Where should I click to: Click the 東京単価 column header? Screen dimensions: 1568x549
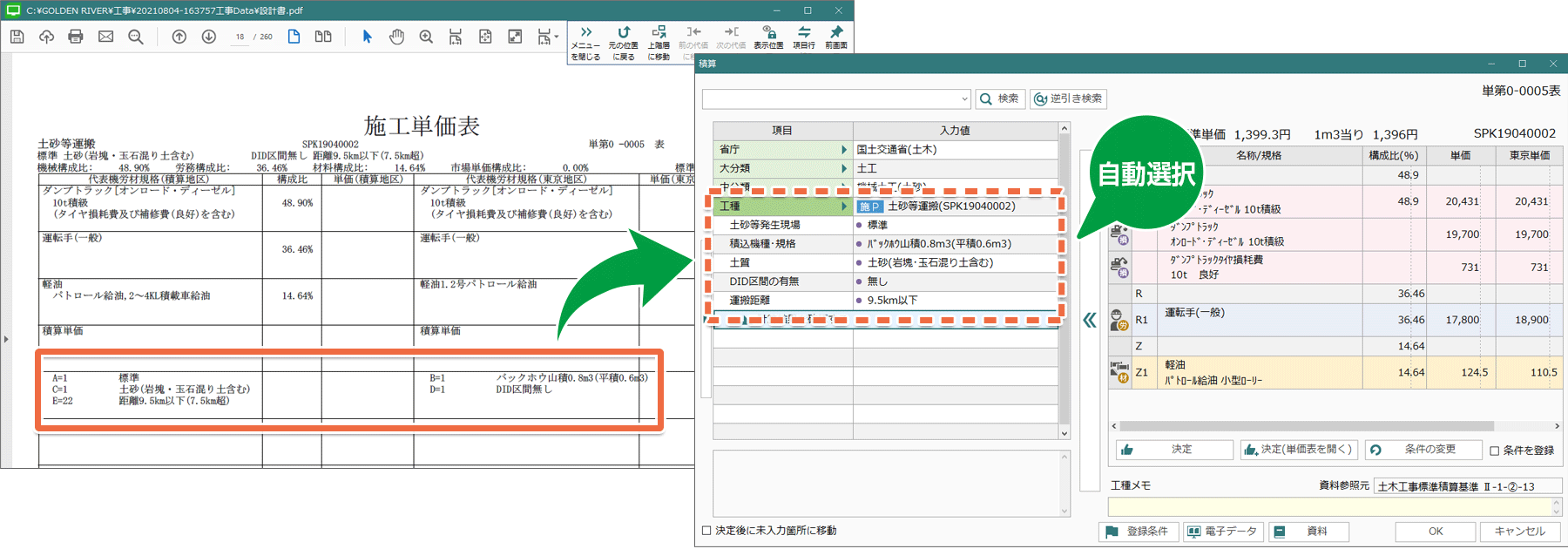pos(1529,155)
